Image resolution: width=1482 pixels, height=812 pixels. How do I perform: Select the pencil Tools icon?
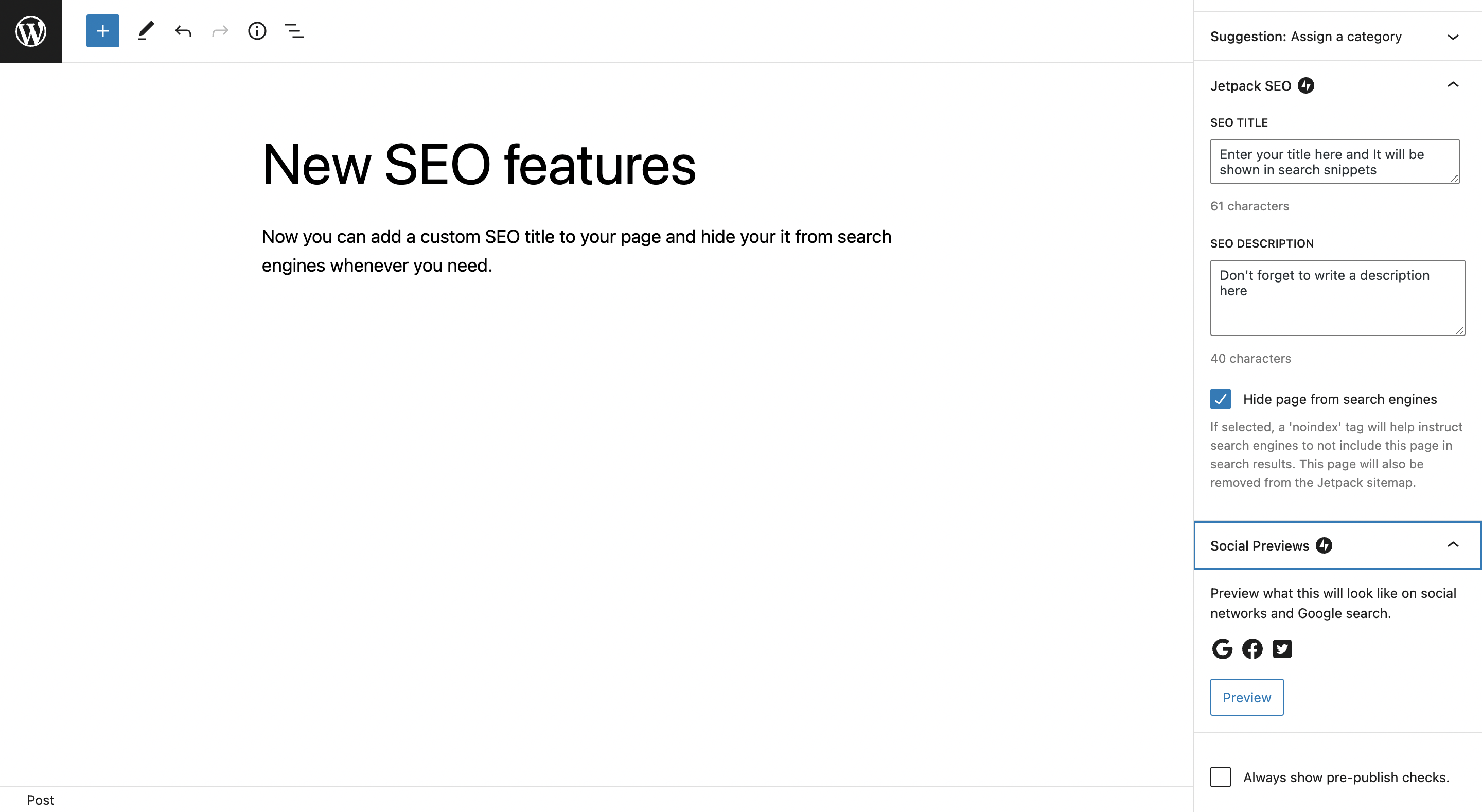[146, 31]
